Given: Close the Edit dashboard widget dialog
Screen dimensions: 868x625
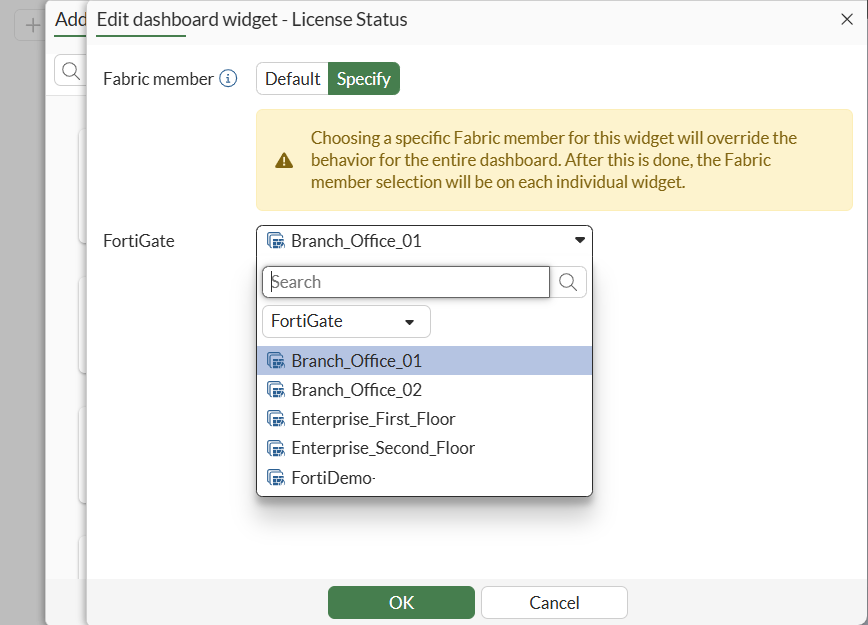Looking at the screenshot, I should (847, 19).
